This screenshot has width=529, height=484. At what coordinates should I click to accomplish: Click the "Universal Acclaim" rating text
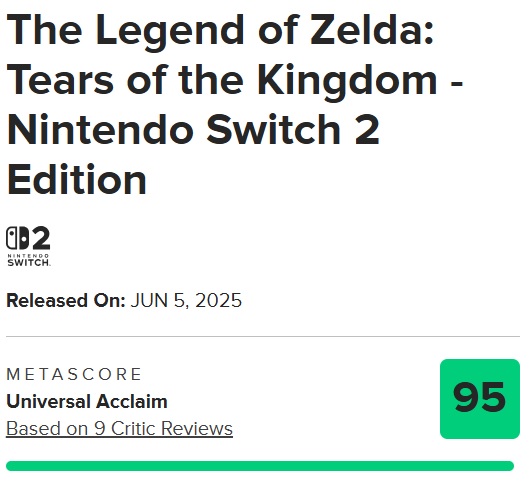87,402
